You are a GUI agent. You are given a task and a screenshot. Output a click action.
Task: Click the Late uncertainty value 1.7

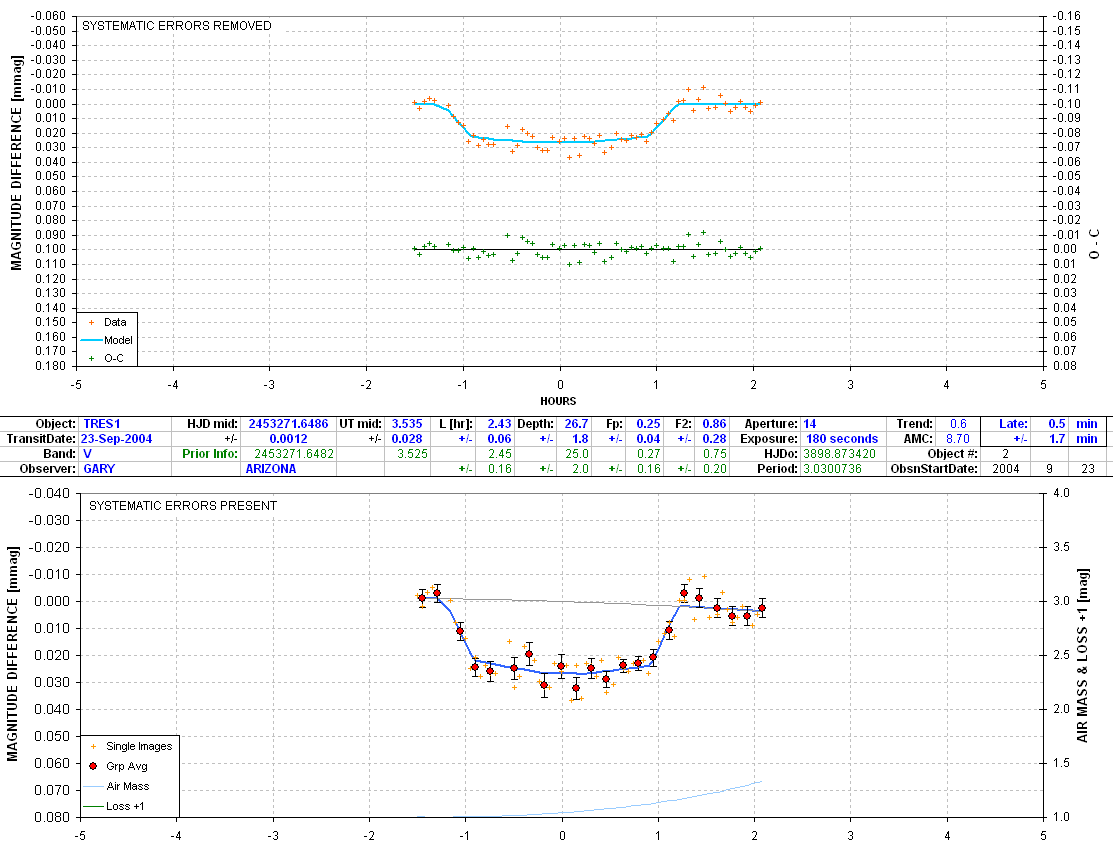point(1056,439)
